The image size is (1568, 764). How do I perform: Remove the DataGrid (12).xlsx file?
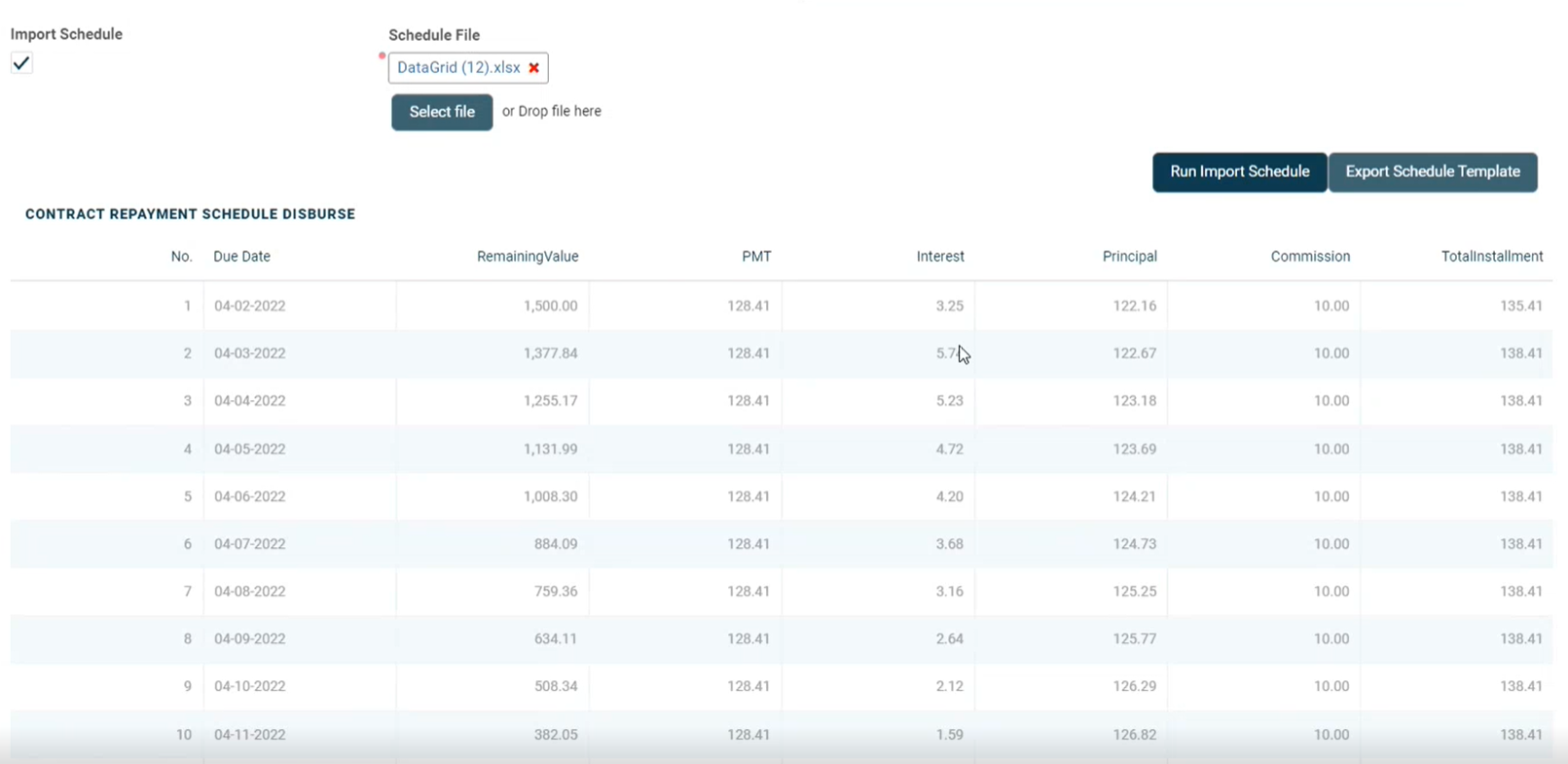[x=533, y=68]
